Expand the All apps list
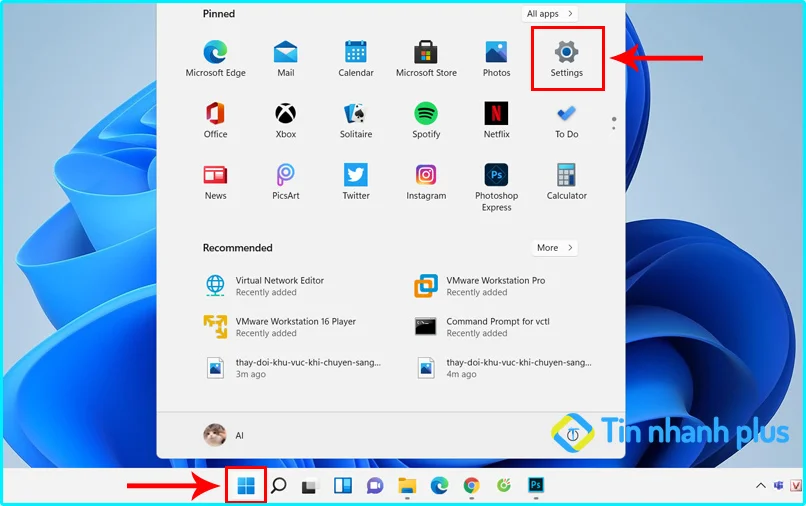Image resolution: width=806 pixels, height=506 pixels. point(549,14)
